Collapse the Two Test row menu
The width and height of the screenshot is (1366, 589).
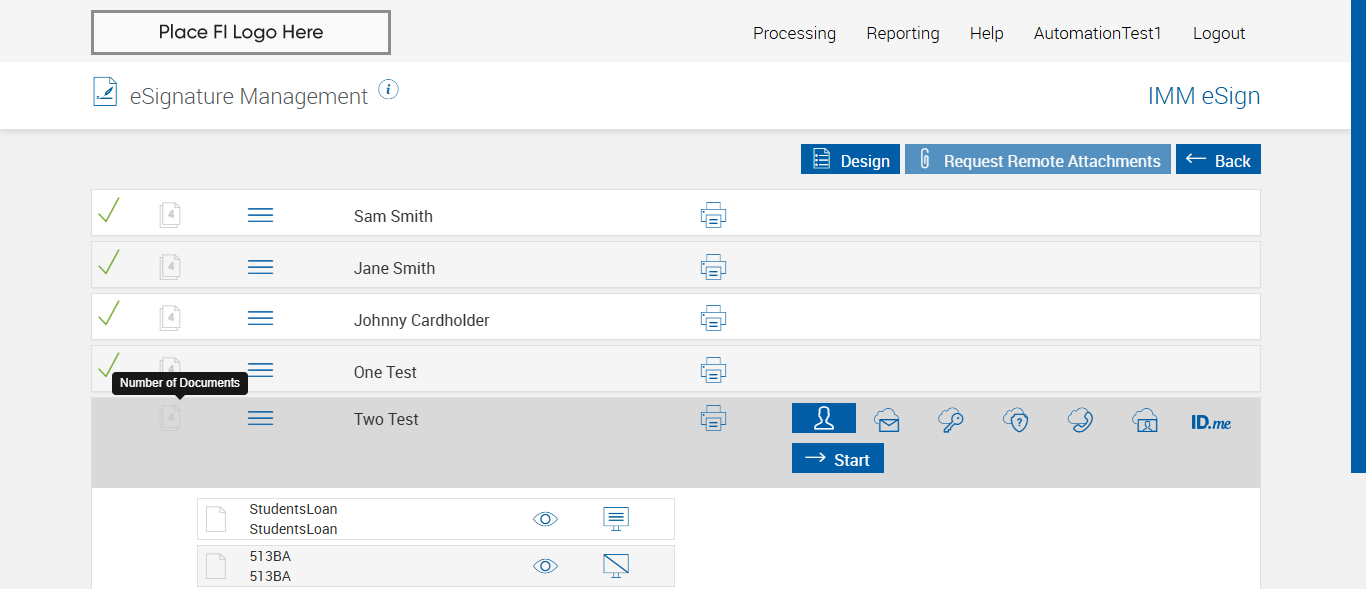[260, 418]
